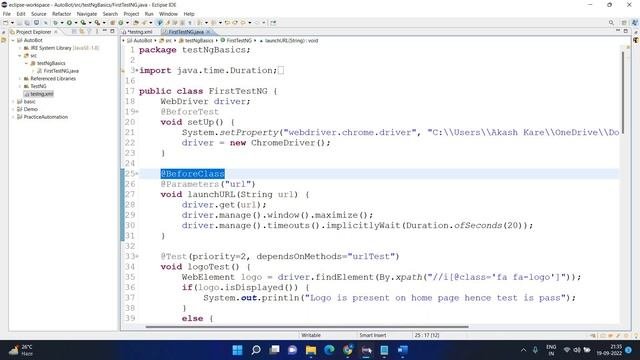
Task: Minimize the Project Explorer view
Action: tap(104, 31)
